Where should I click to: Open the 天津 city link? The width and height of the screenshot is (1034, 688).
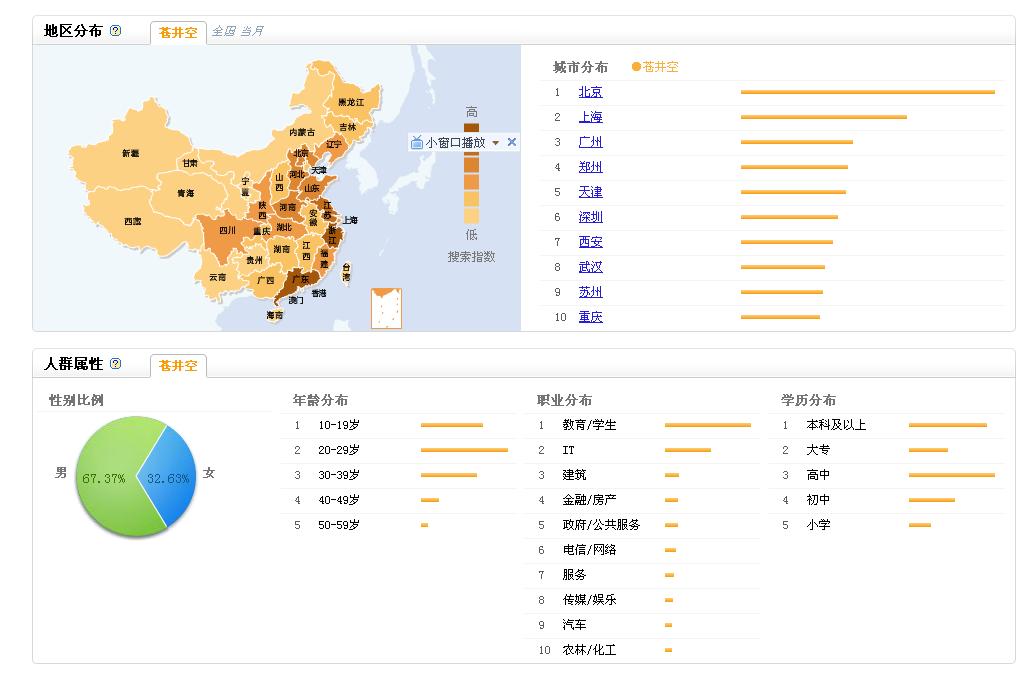(590, 192)
